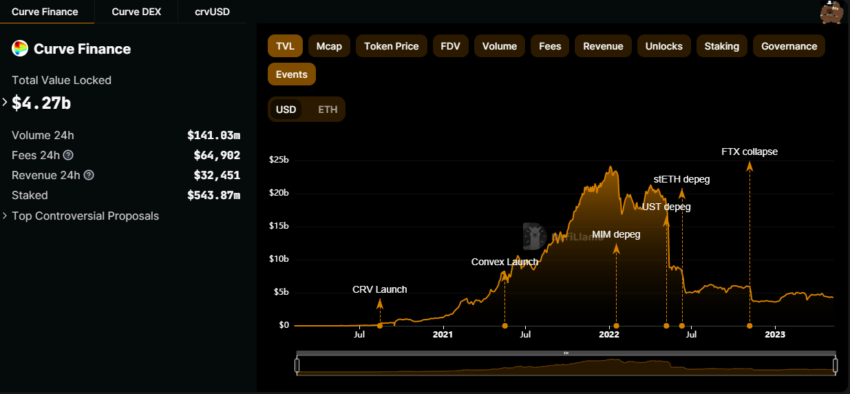
Task: Click the left handle of time range slider
Action: pyautogui.click(x=297, y=366)
